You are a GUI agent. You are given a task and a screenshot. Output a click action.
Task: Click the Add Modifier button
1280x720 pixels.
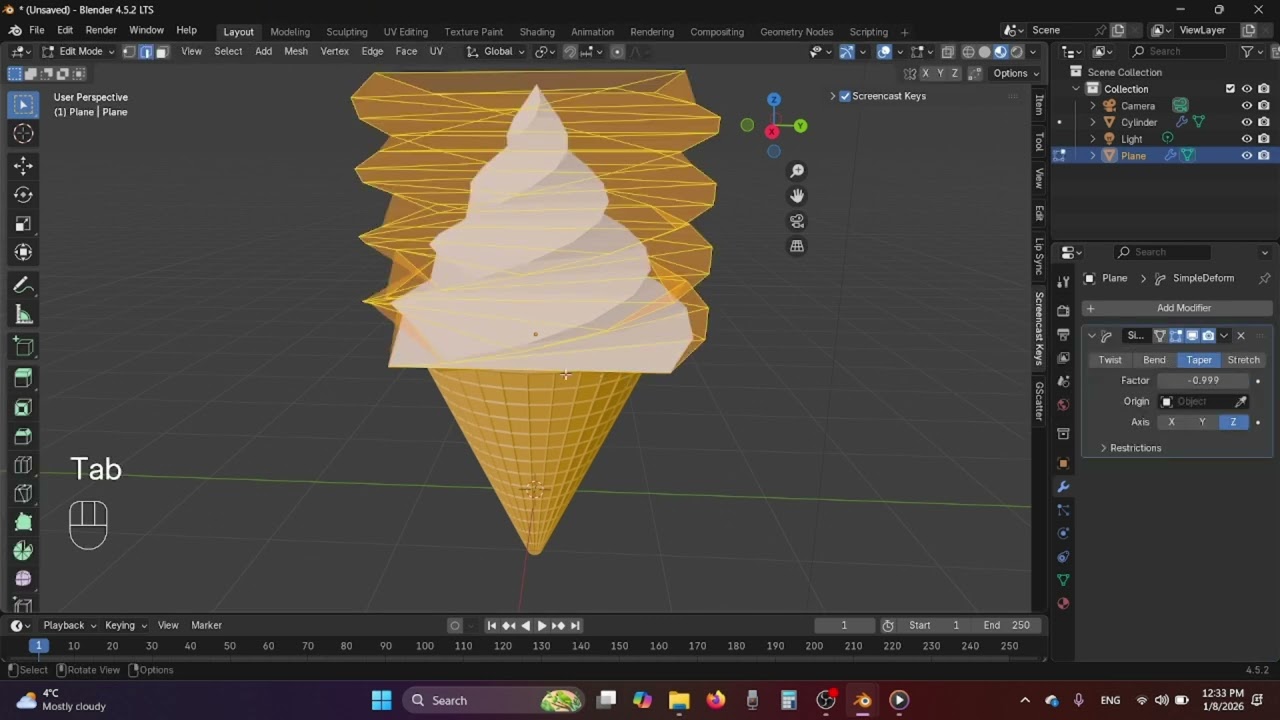[1177, 308]
